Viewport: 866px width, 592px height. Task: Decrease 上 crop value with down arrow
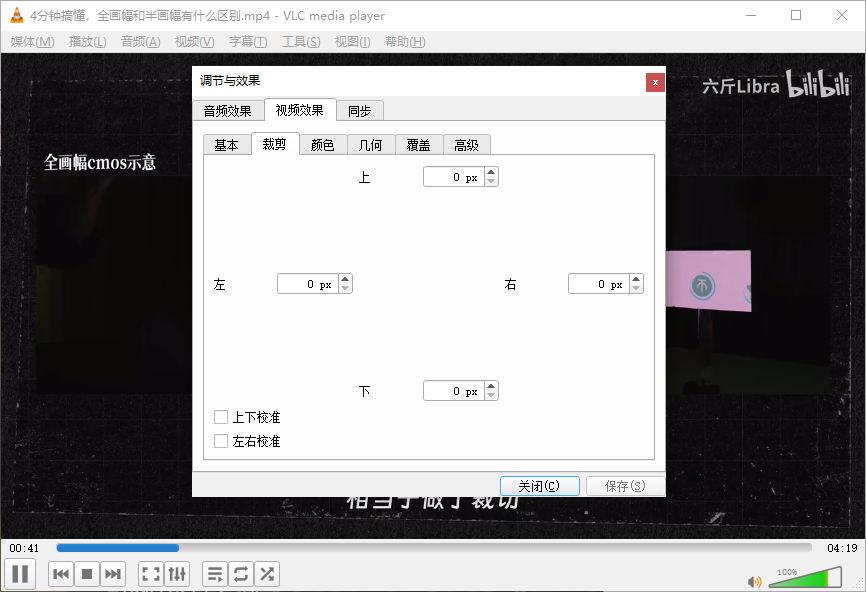click(491, 181)
